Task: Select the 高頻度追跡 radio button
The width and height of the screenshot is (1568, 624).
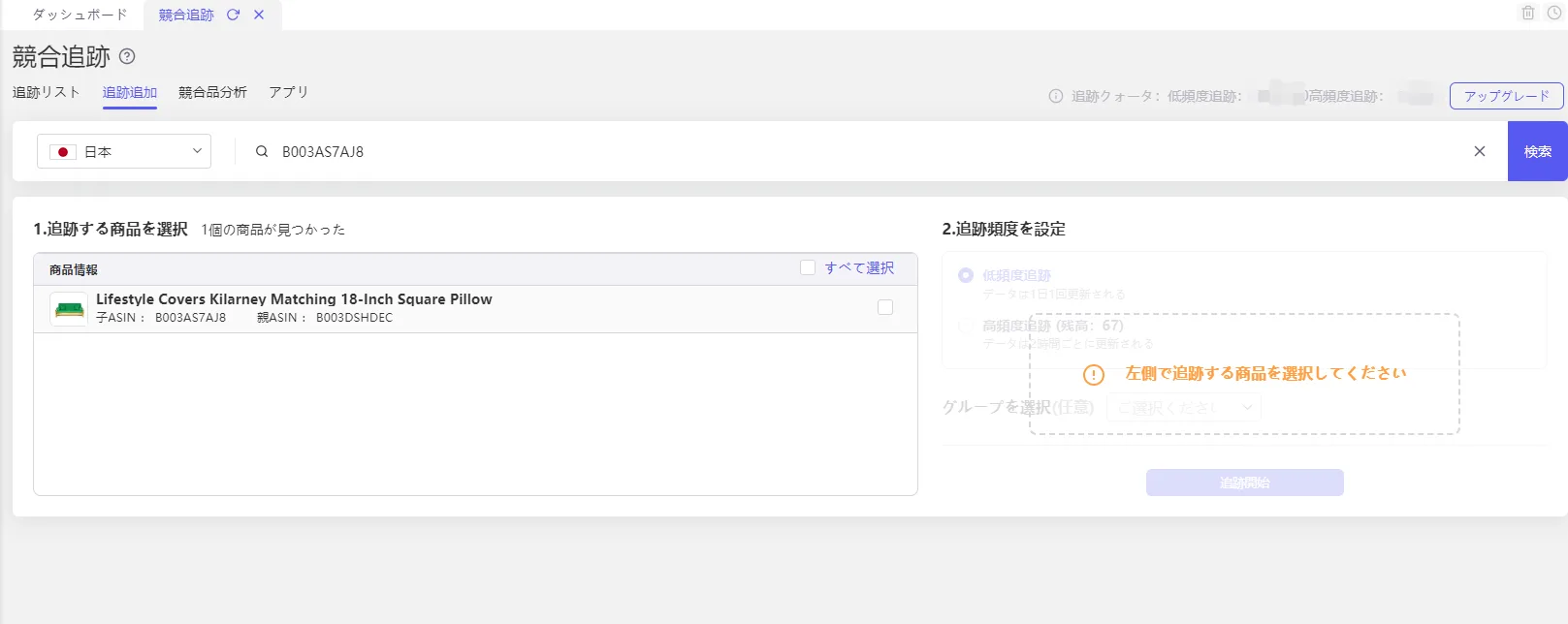Action: (x=966, y=326)
